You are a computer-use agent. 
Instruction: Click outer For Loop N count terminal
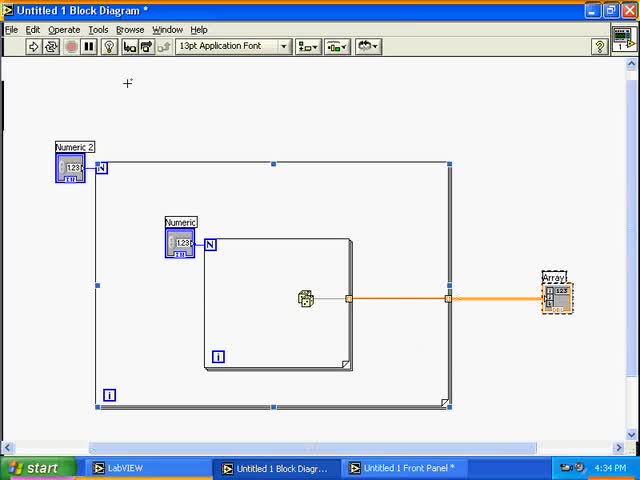[x=102, y=168]
